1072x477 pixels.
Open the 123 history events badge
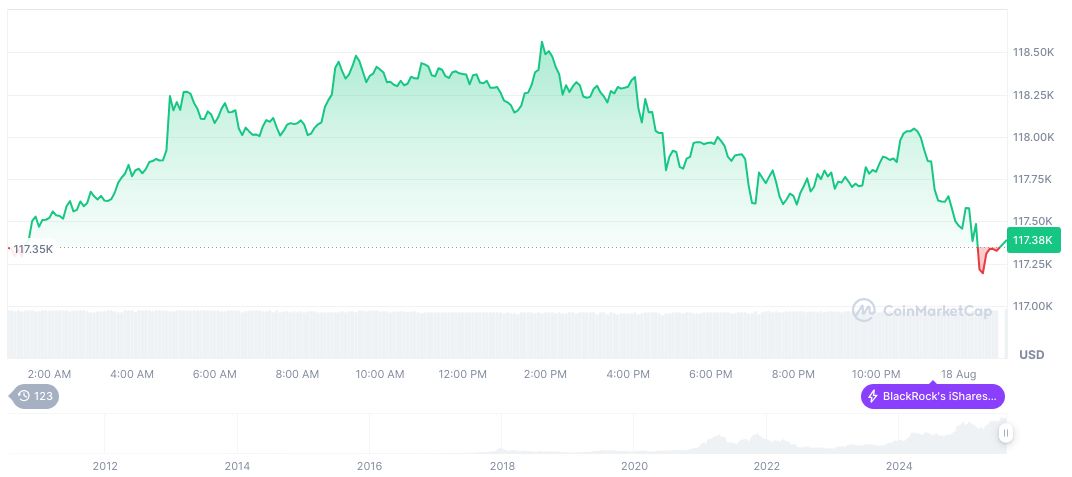point(34,396)
